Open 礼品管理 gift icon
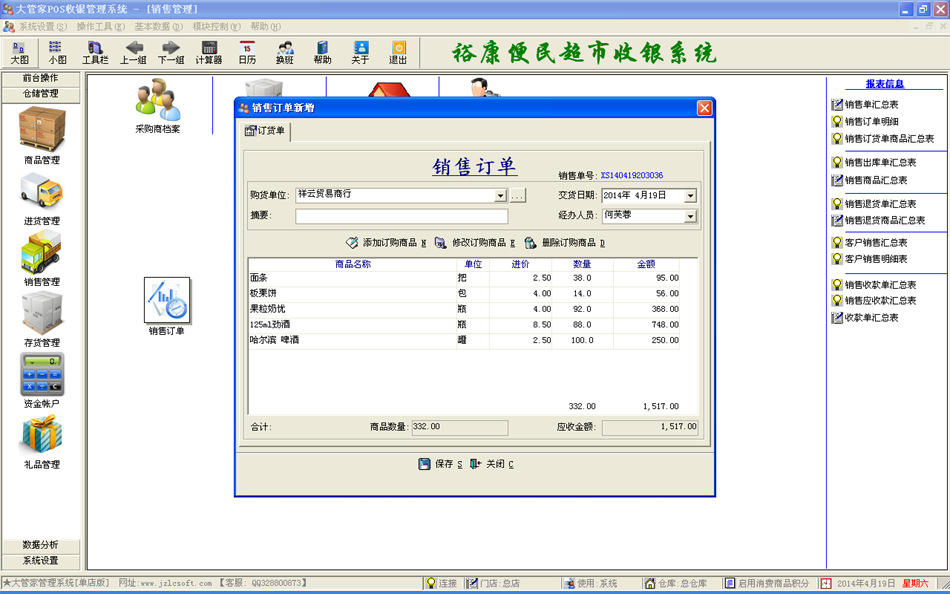The width and height of the screenshot is (950, 594). coord(42,442)
